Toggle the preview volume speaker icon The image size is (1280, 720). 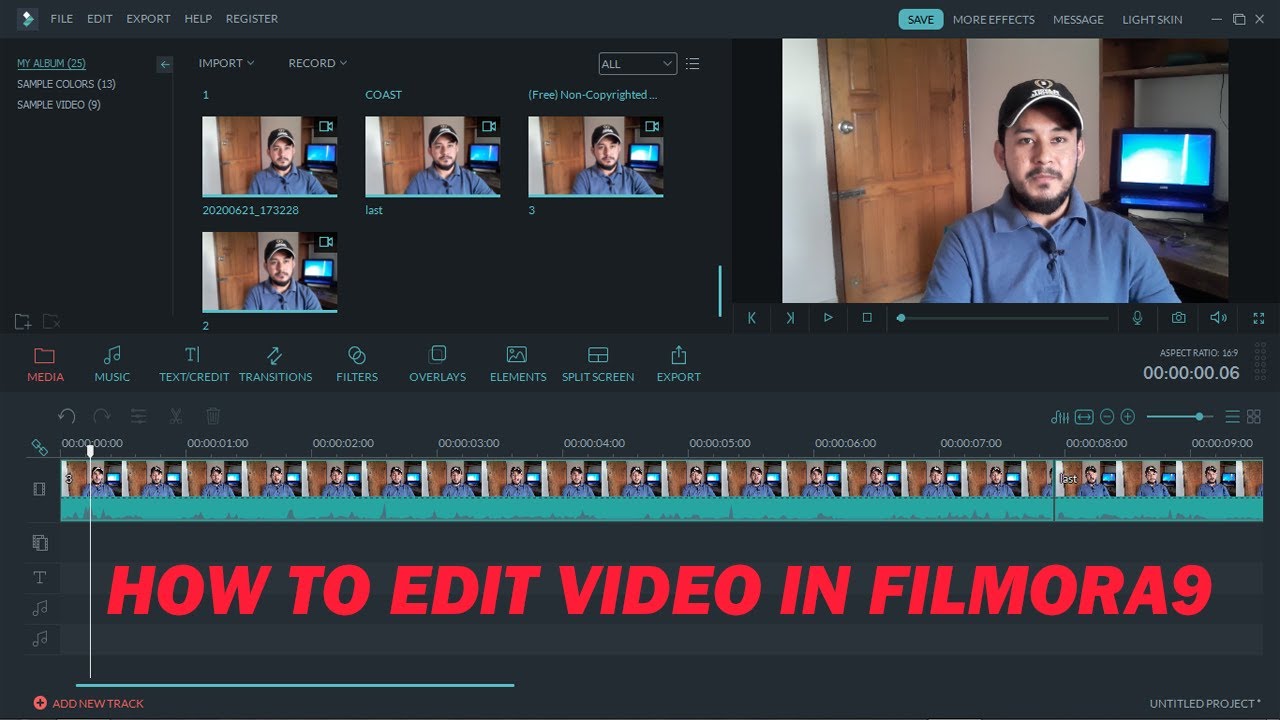1218,318
